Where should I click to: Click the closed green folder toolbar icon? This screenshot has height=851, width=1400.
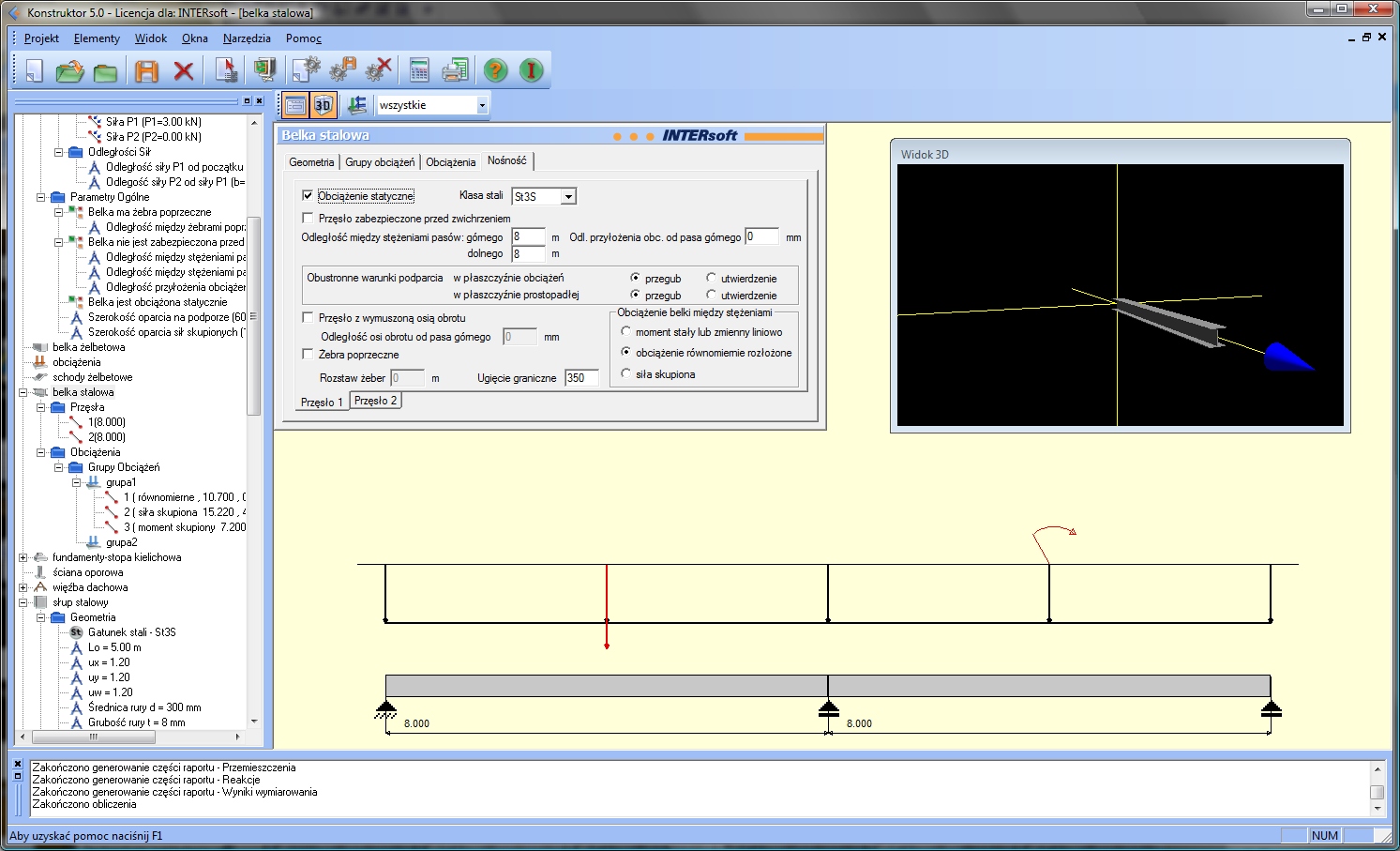(105, 71)
